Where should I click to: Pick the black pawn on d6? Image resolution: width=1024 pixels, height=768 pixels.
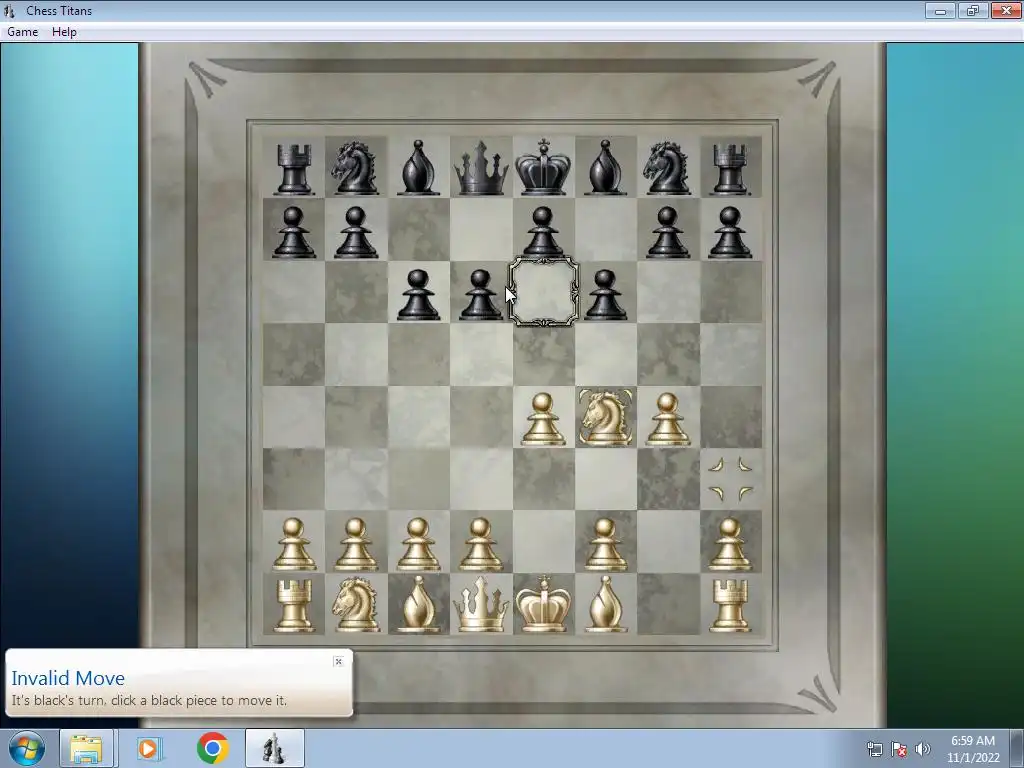[481, 295]
